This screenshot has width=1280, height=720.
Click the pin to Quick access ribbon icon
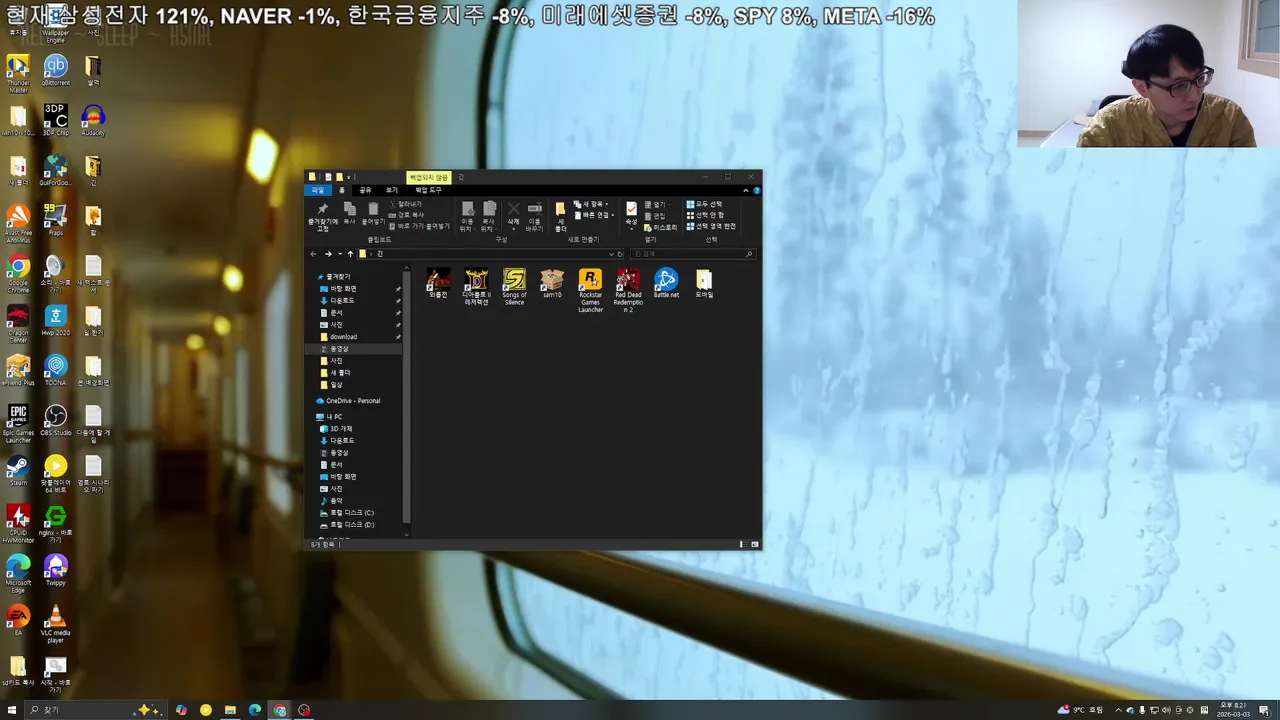(x=322, y=217)
